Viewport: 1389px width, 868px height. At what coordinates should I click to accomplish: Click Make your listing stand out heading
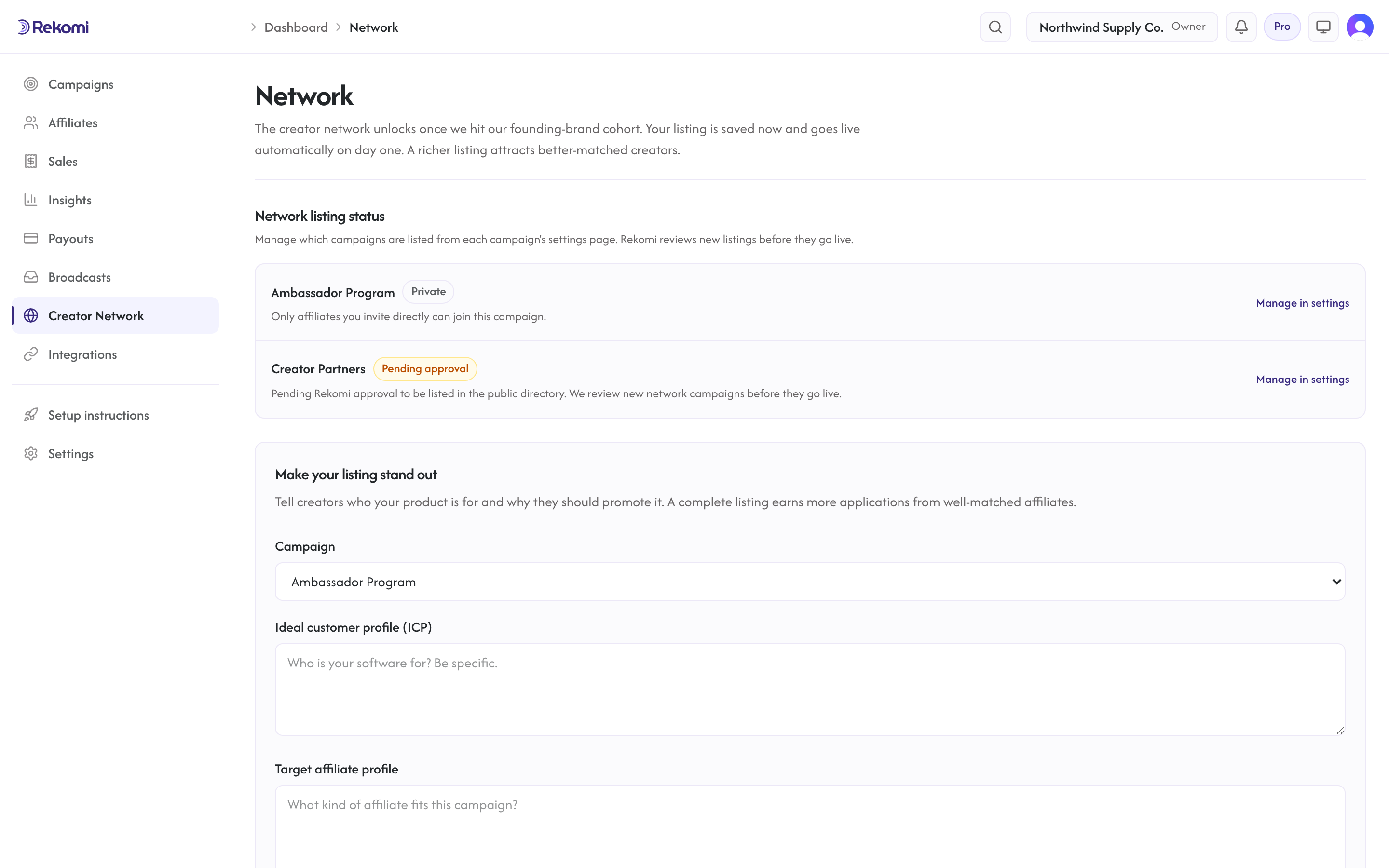(x=356, y=475)
